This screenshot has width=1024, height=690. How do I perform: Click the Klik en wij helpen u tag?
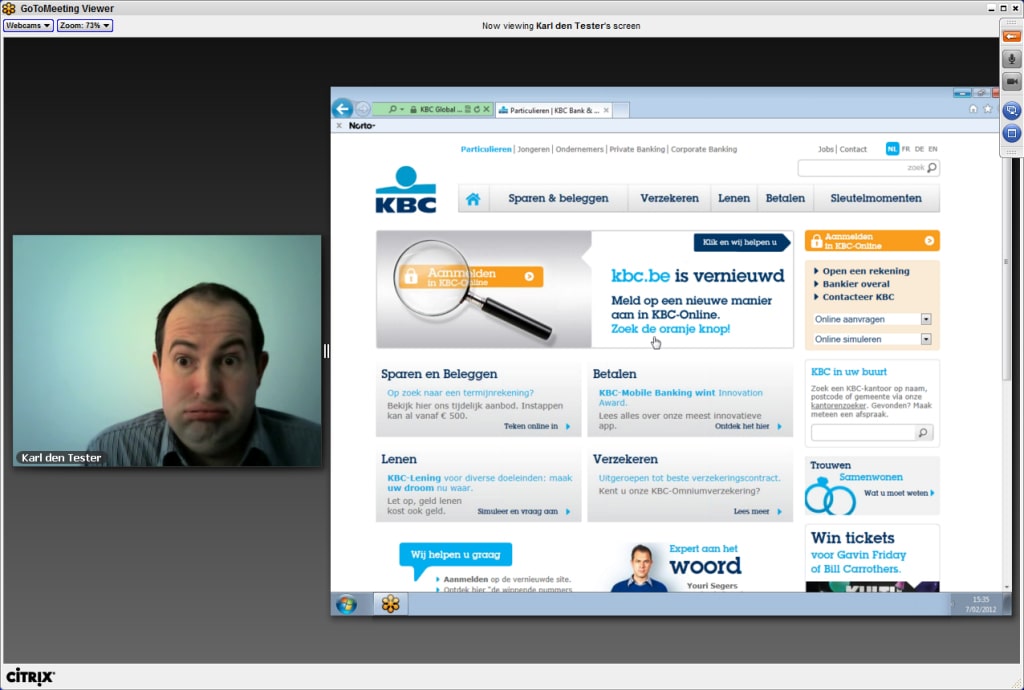(741, 242)
